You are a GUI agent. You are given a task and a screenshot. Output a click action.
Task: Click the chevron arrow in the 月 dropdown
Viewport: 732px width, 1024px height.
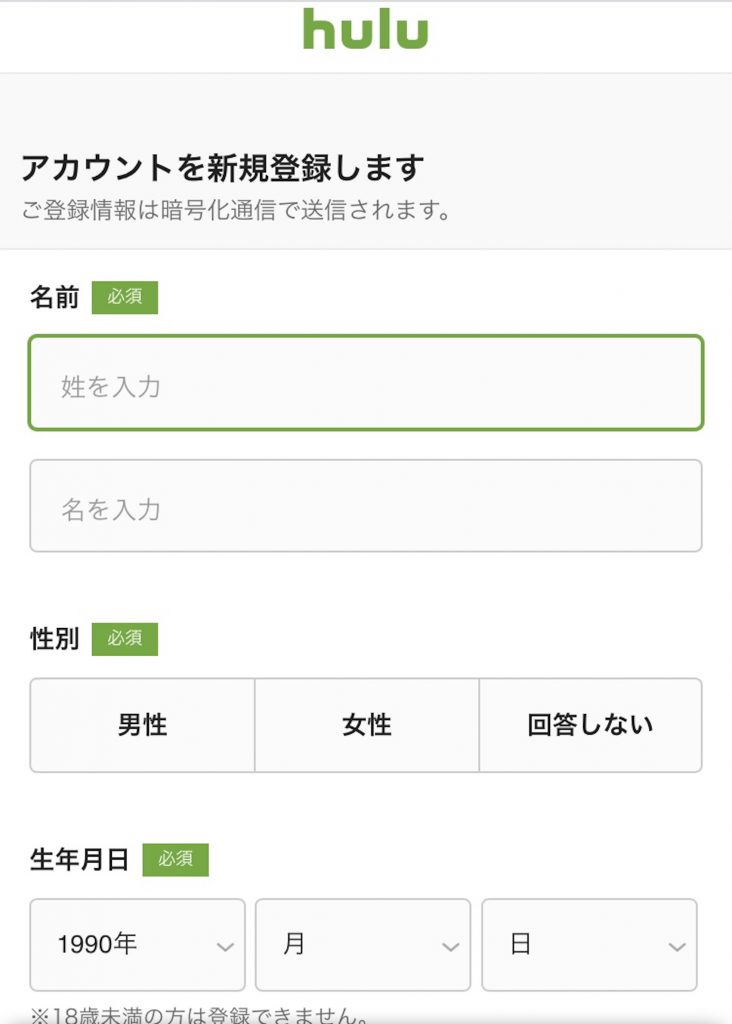pos(451,947)
